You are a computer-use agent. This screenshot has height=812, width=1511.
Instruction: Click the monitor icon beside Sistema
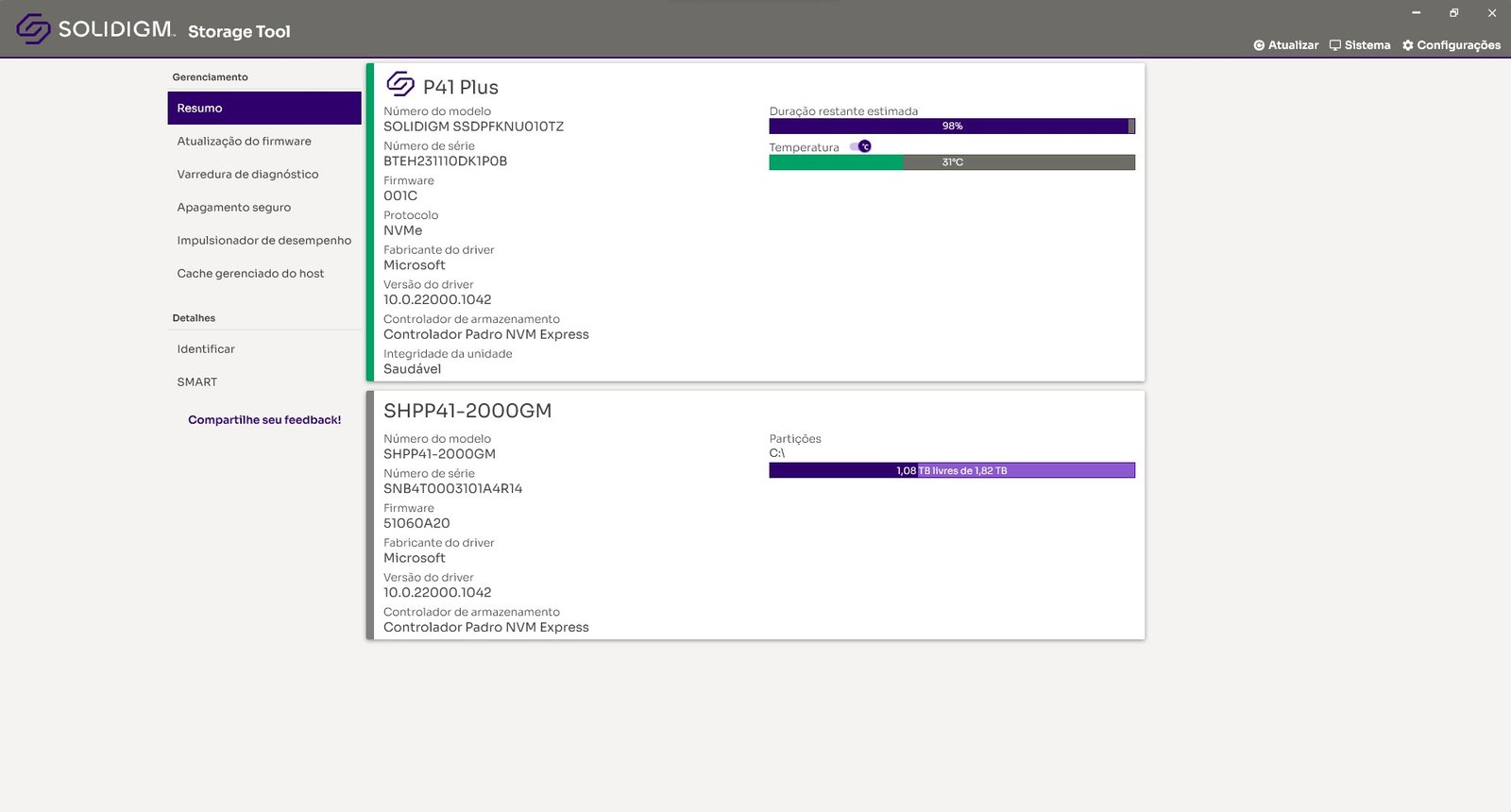click(x=1334, y=45)
